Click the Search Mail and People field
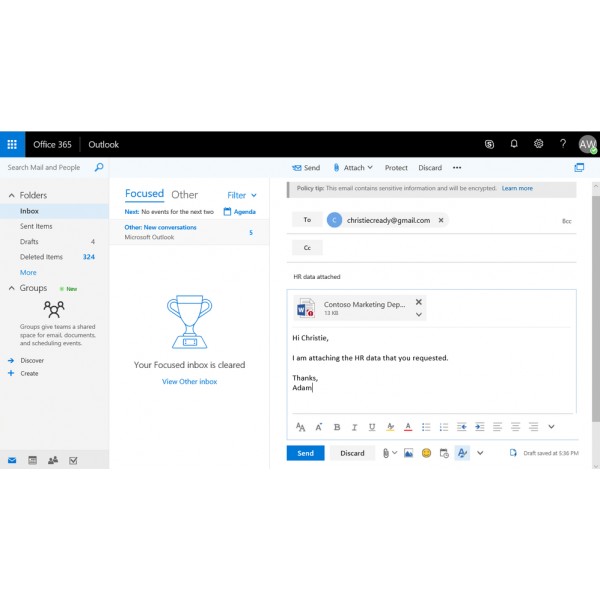 (x=50, y=168)
